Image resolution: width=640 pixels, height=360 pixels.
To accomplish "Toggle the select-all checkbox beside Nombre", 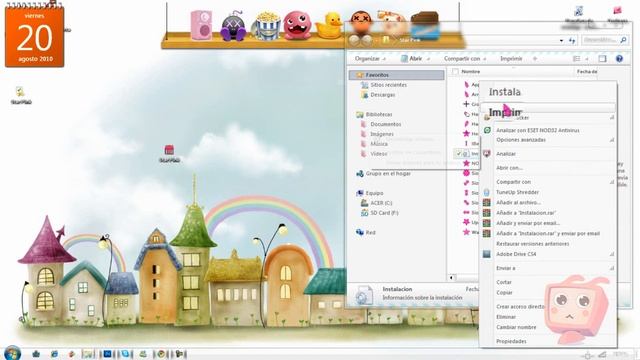I will tap(455, 72).
